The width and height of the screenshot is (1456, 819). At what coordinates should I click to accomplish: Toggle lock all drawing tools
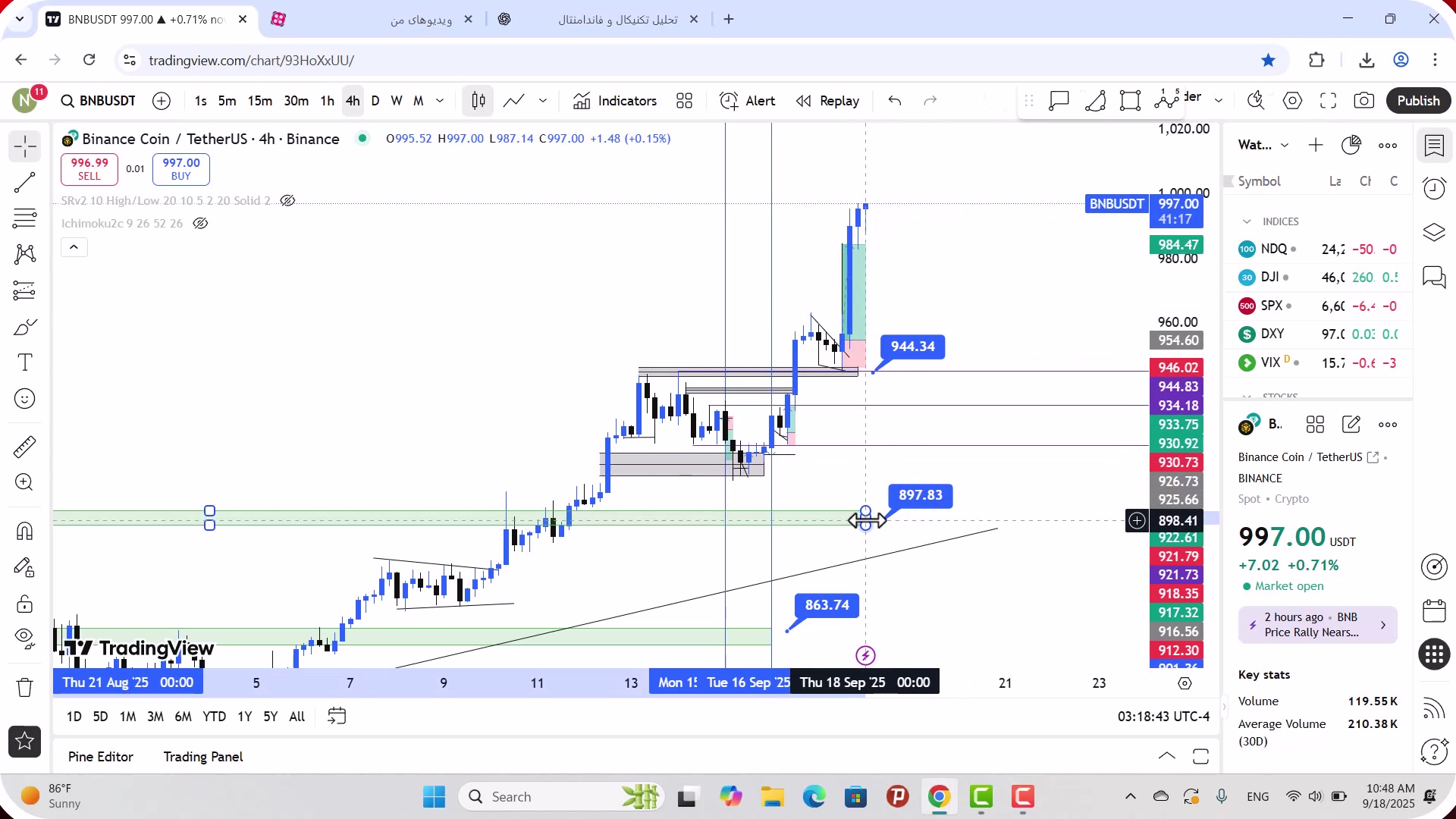tap(24, 604)
